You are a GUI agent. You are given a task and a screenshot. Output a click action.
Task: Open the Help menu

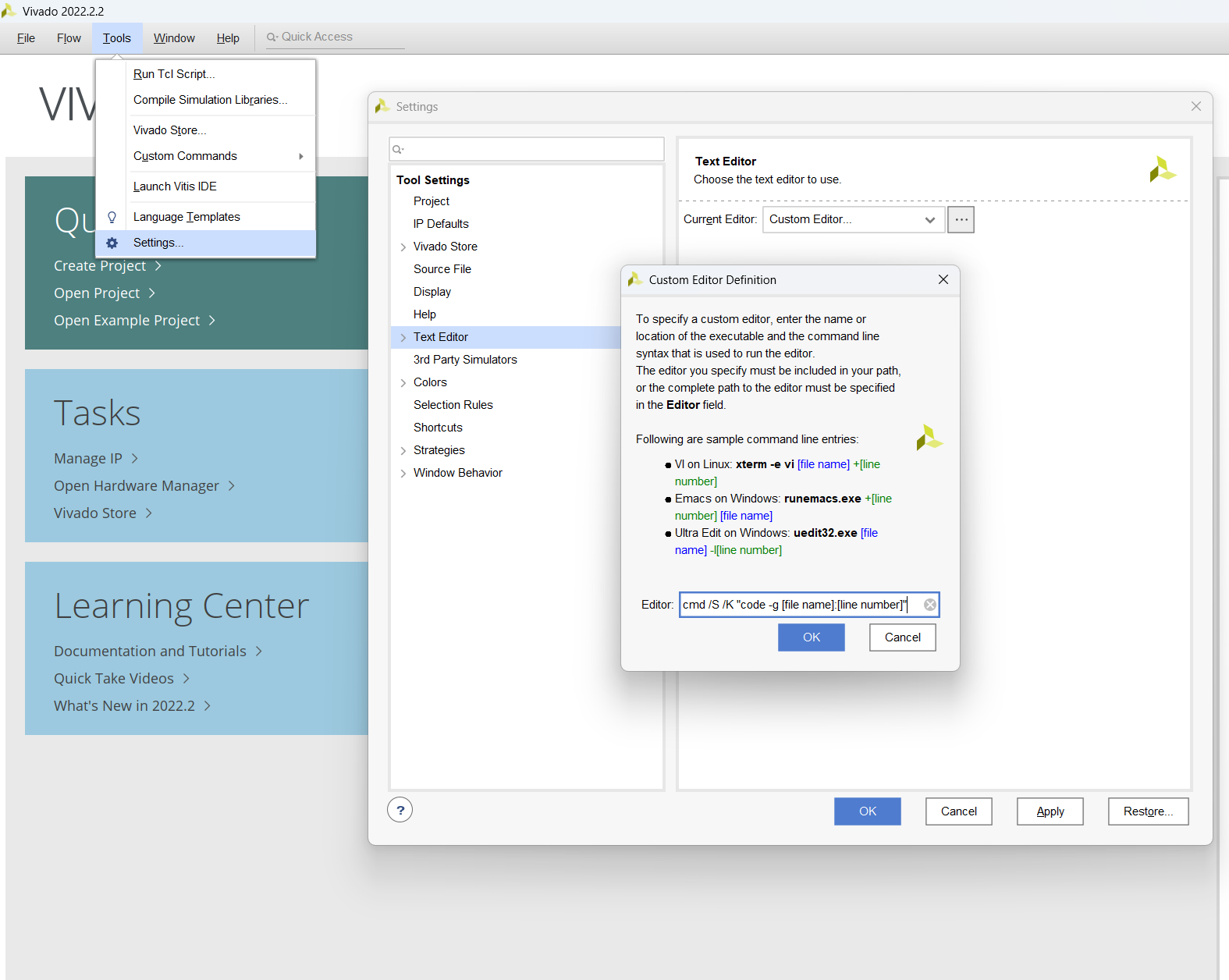coord(228,38)
